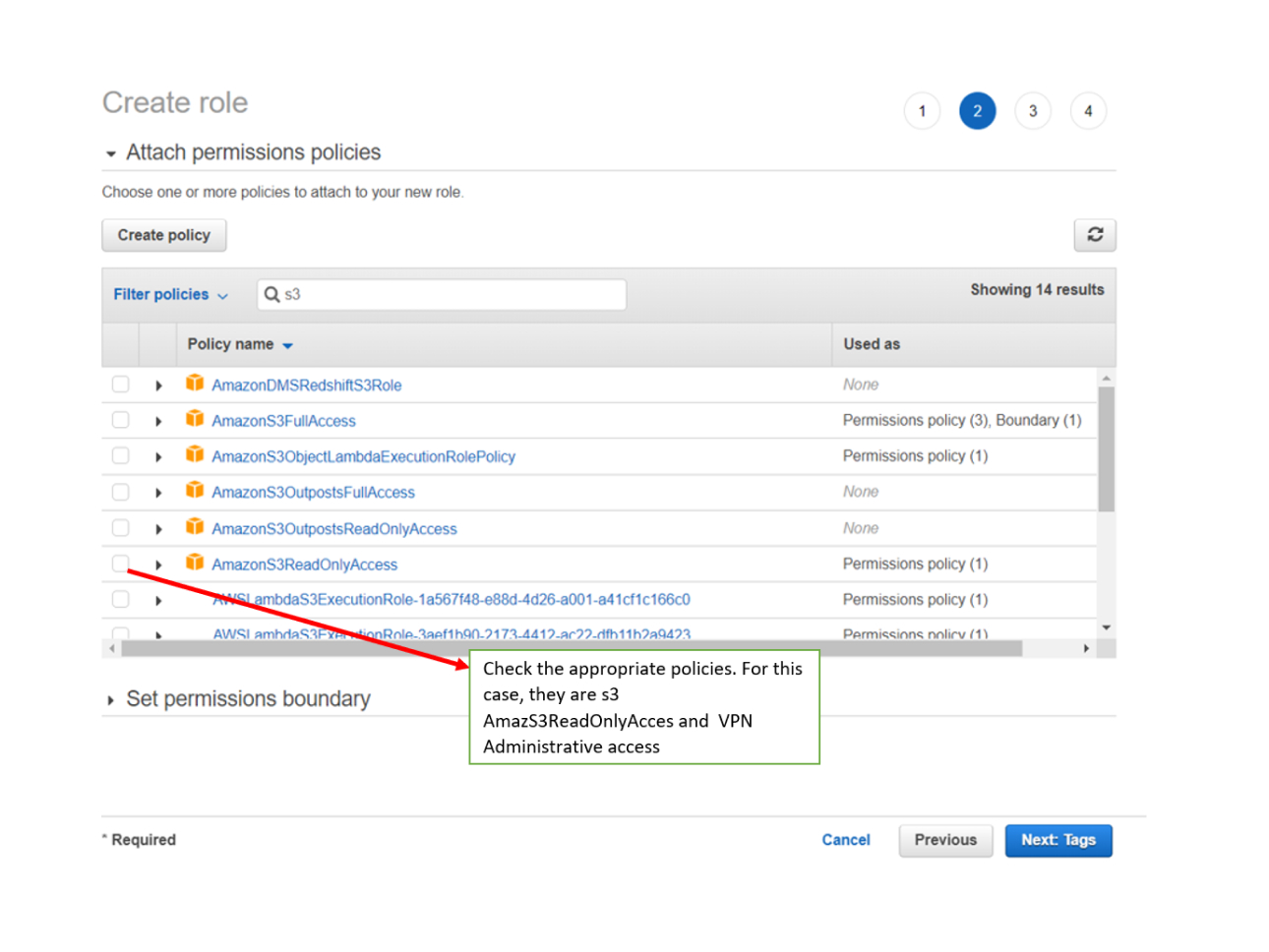The image size is (1269, 952).
Task: Click the scroll left arrow below policy list
Action: [112, 649]
